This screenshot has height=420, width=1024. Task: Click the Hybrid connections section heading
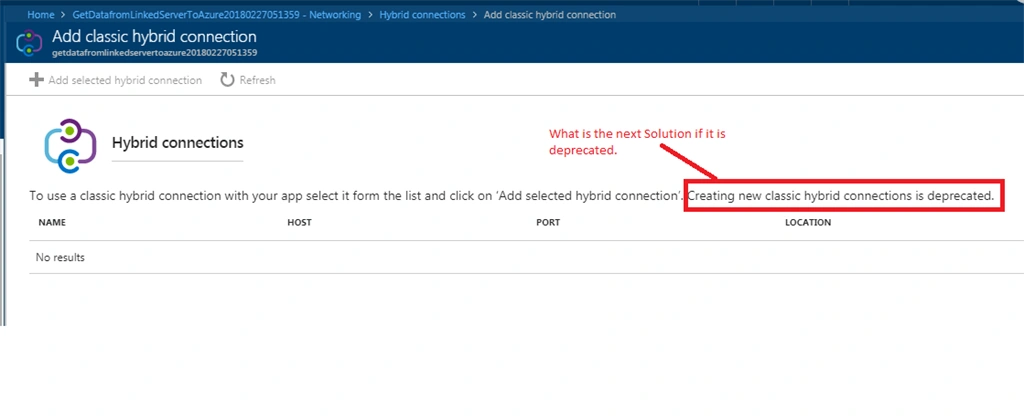178,142
